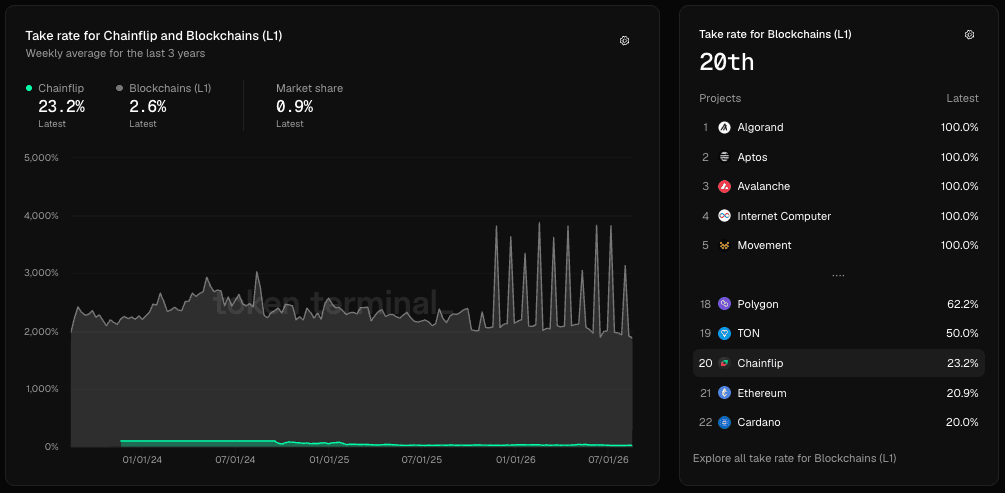
Task: Click the TON logo icon
Action: click(724, 333)
